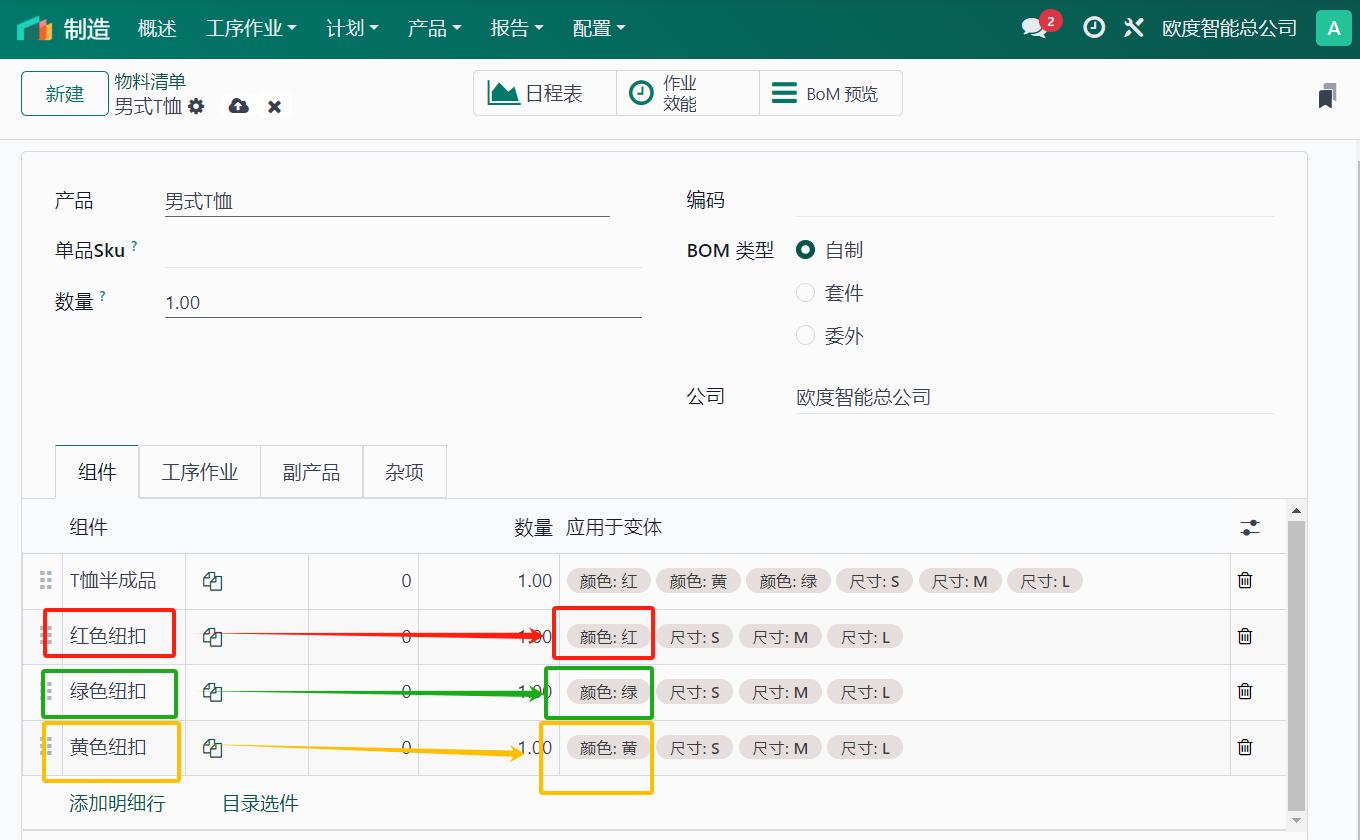Click the bookmark icon near top right
1360x840 pixels.
point(1326,95)
